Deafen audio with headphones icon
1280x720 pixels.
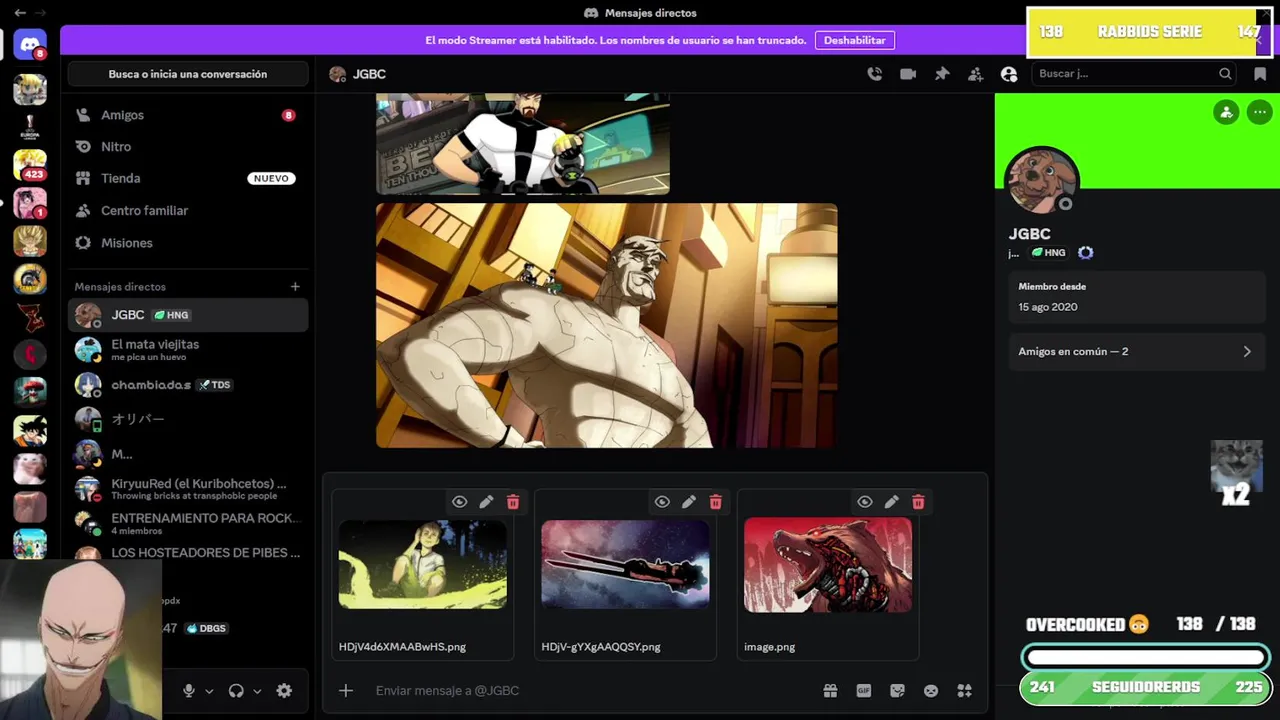point(236,691)
